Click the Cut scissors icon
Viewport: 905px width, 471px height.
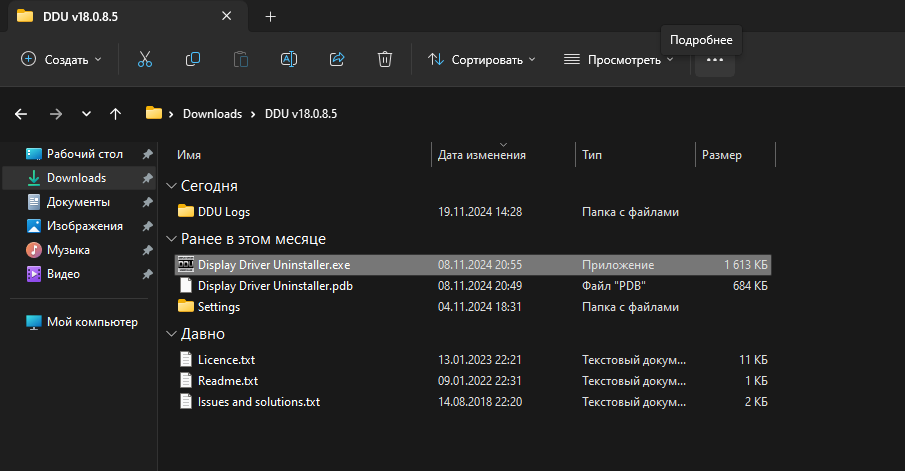144,59
